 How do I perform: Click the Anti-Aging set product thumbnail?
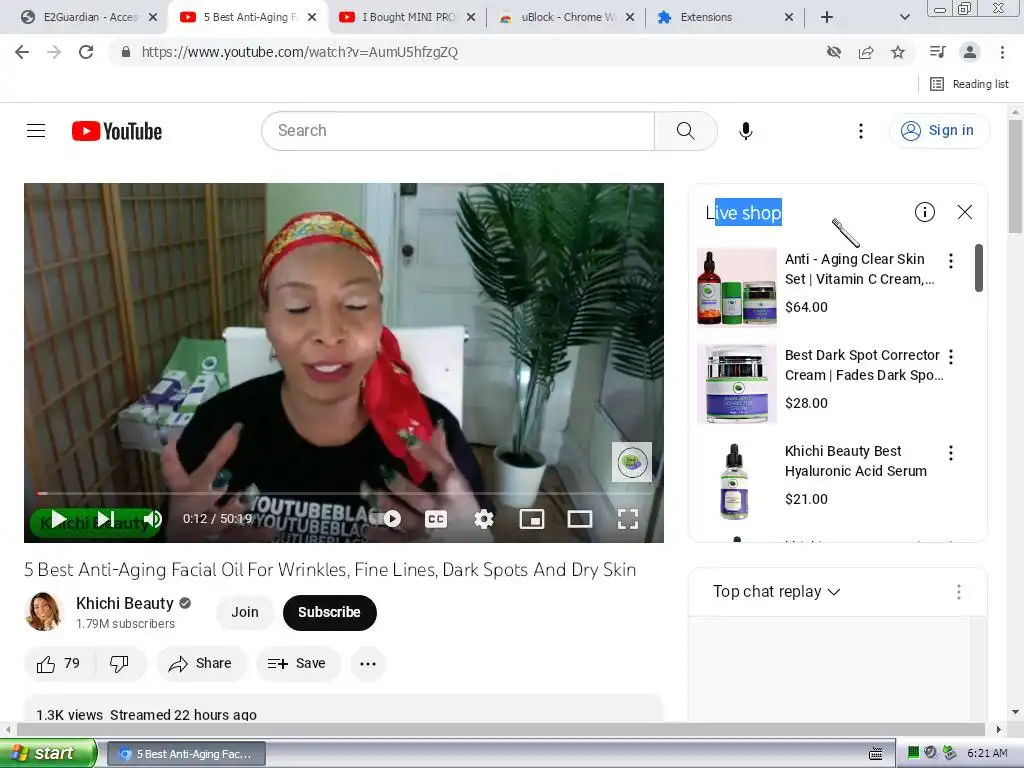[x=737, y=287]
